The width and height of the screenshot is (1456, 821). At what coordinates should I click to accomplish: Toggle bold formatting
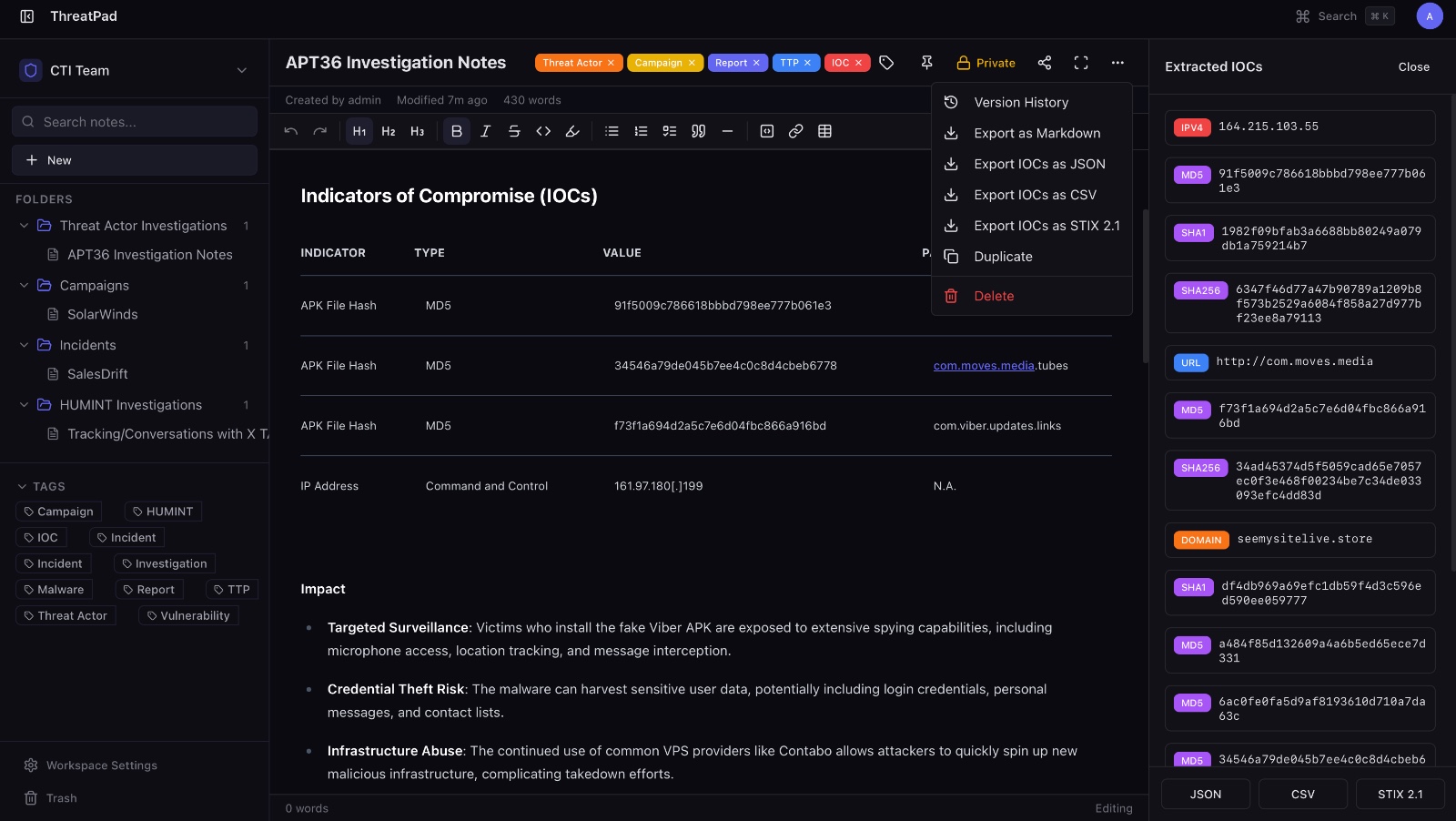pos(457,131)
